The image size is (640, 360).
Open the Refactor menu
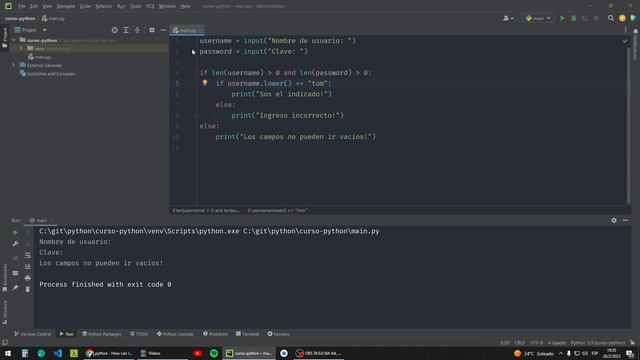pos(104,6)
